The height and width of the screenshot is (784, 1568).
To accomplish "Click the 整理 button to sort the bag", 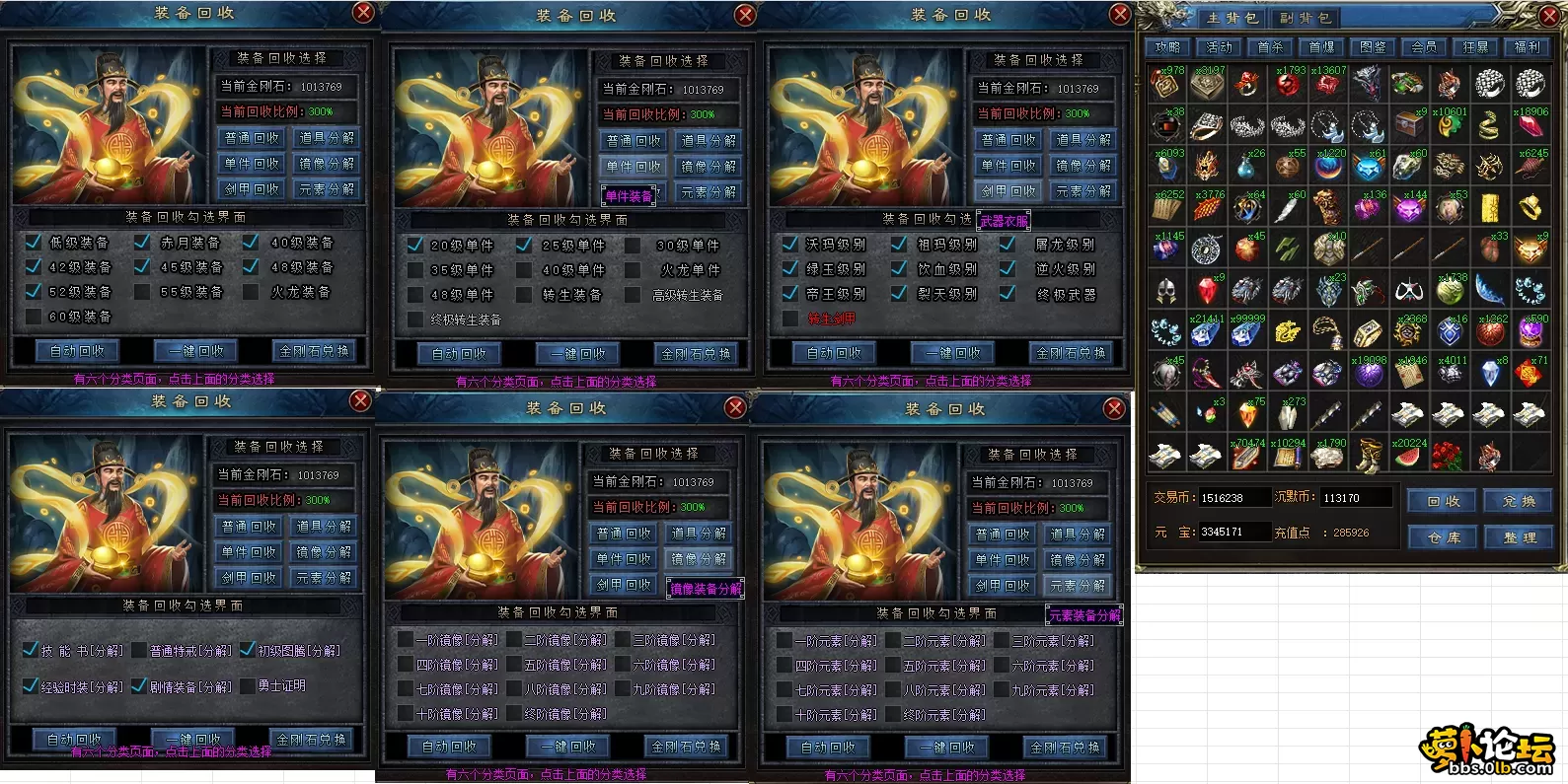I will pyautogui.click(x=1520, y=537).
